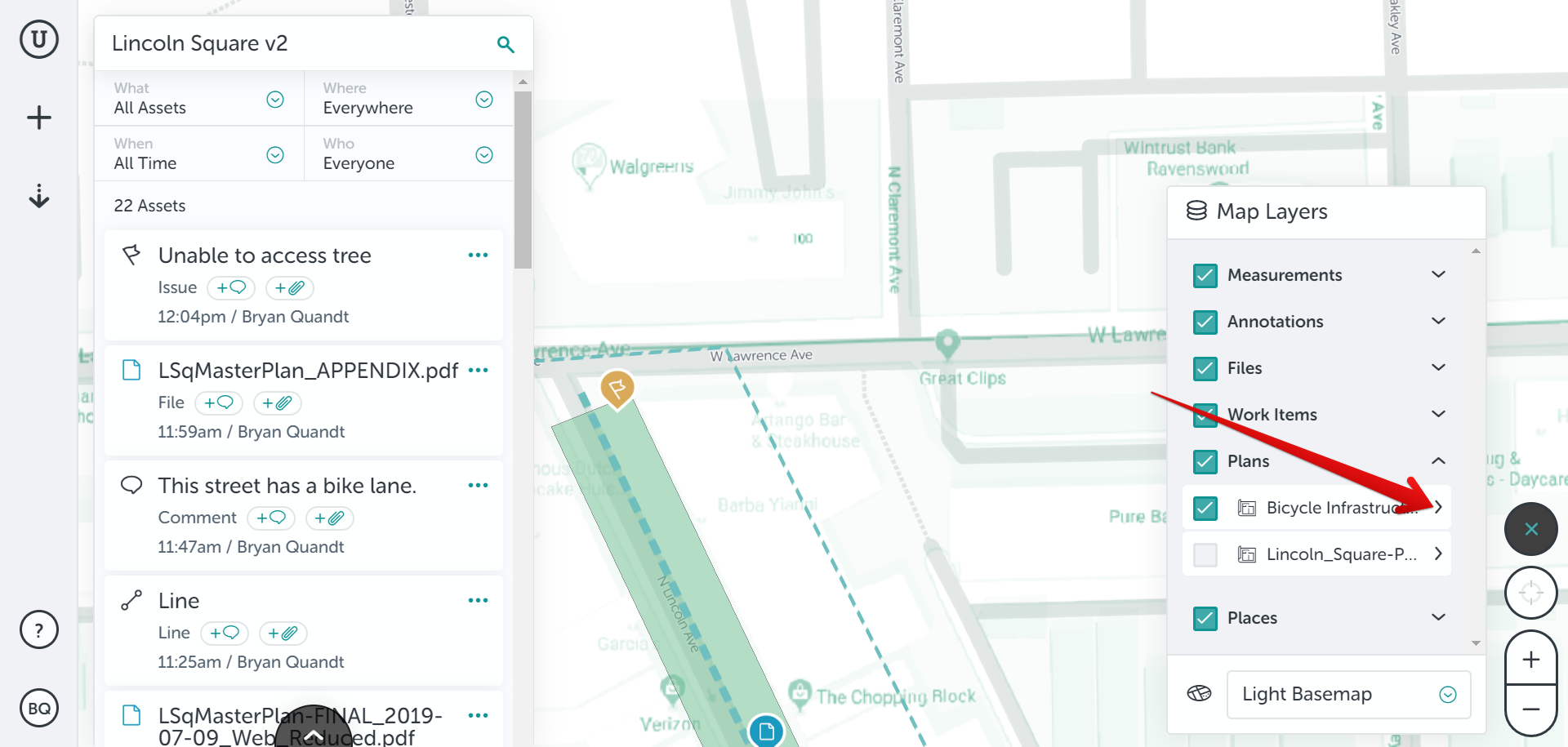1568x747 pixels.
Task: Open Lincoln_Square-P plan details chevron
Action: coord(1438,554)
